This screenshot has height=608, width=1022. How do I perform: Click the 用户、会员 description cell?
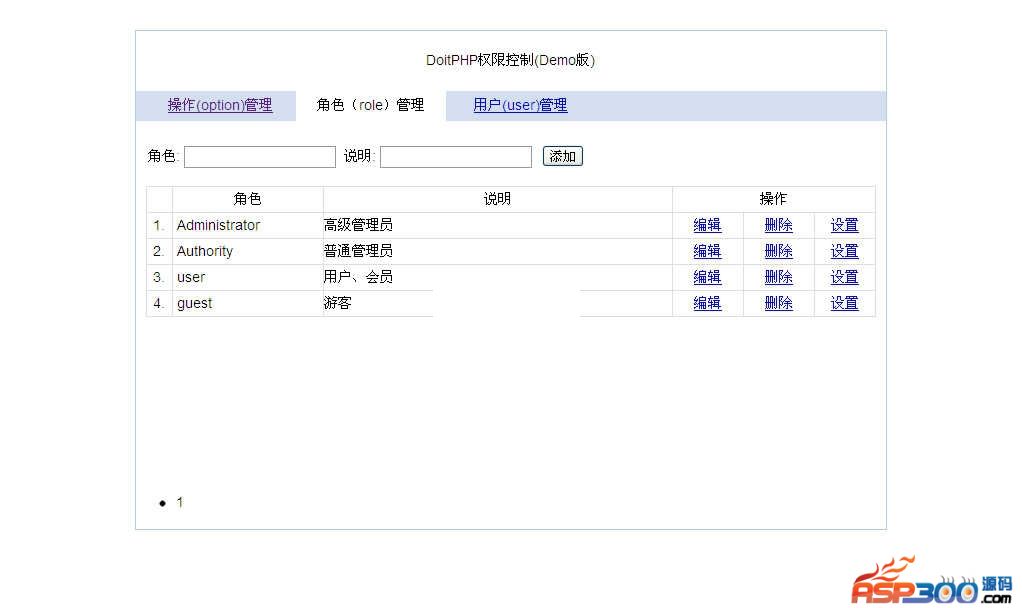pyautogui.click(x=497, y=278)
